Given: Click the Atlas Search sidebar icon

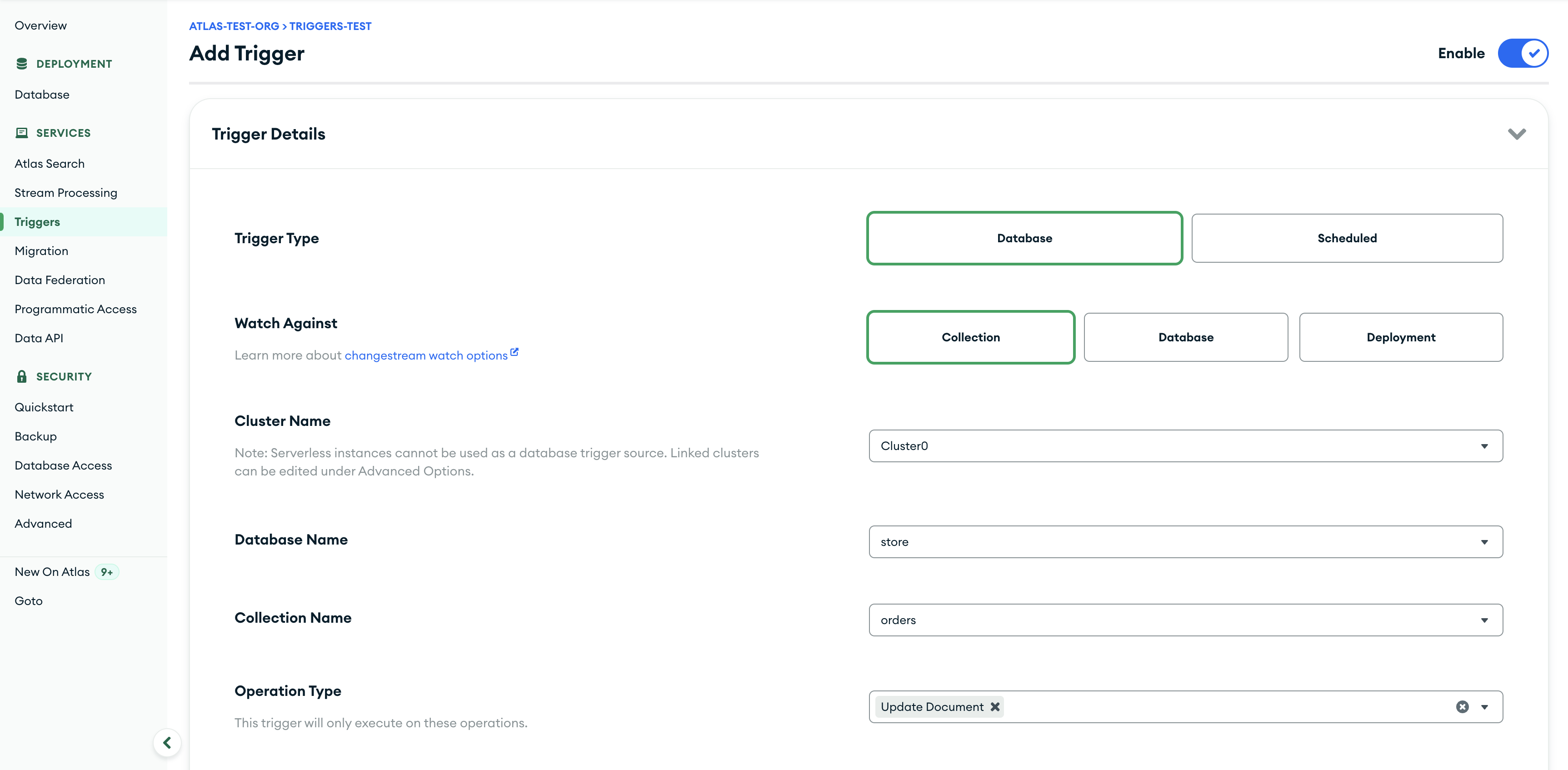Looking at the screenshot, I should 49,163.
